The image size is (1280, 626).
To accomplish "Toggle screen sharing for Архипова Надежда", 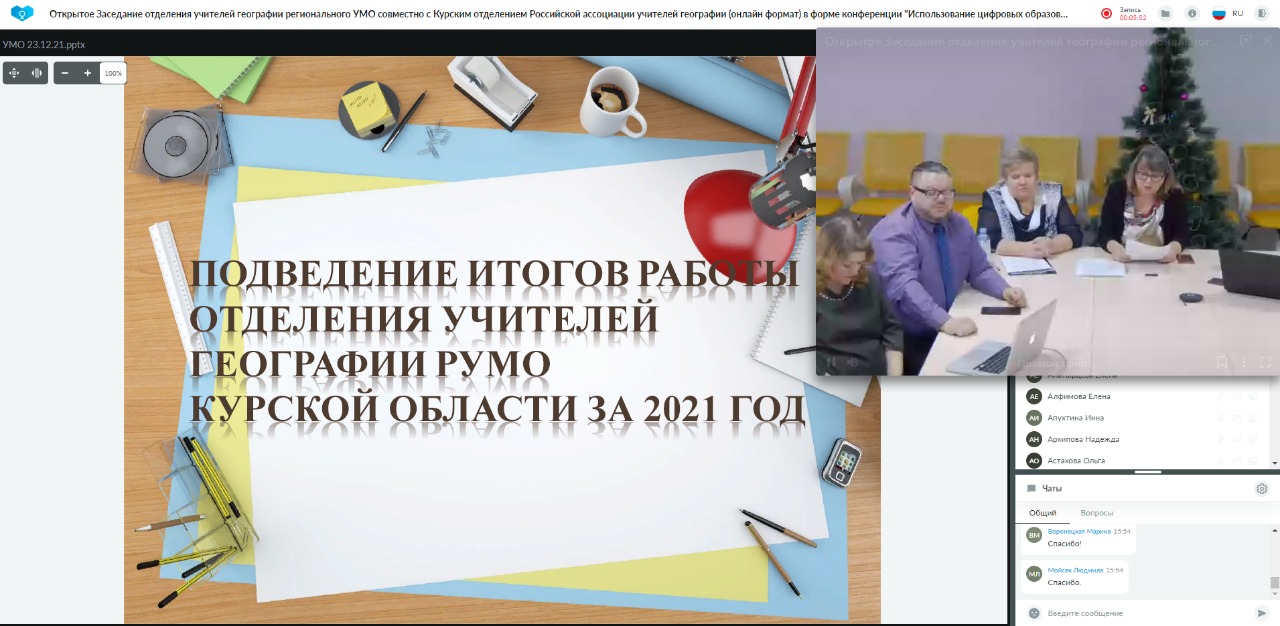I will (x=1252, y=439).
